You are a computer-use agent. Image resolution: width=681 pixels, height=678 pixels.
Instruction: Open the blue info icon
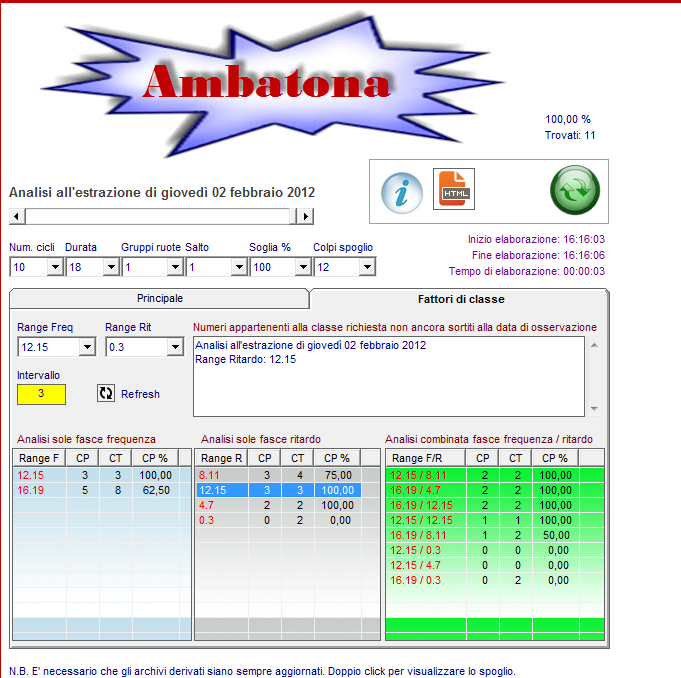(x=402, y=193)
